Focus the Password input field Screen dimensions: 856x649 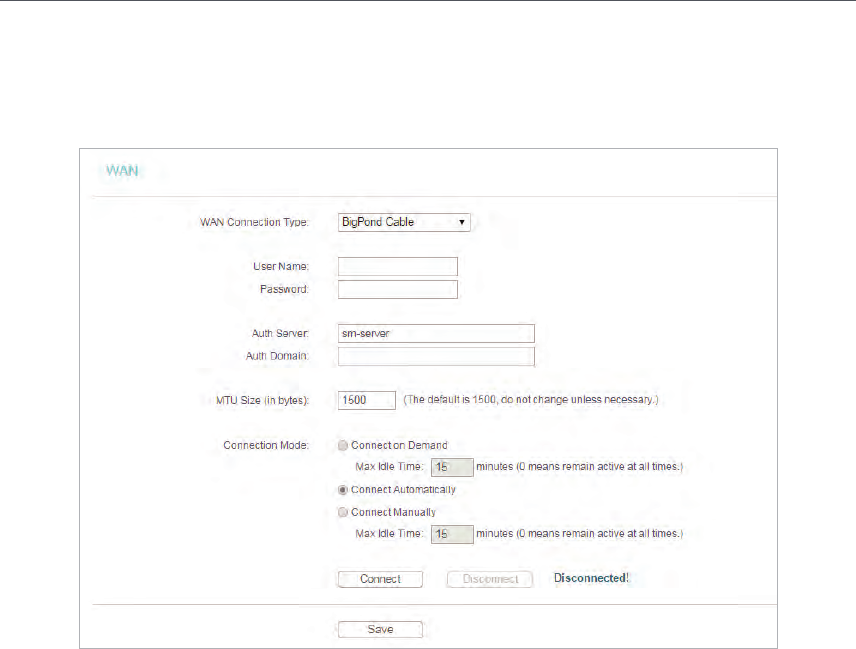click(x=397, y=289)
